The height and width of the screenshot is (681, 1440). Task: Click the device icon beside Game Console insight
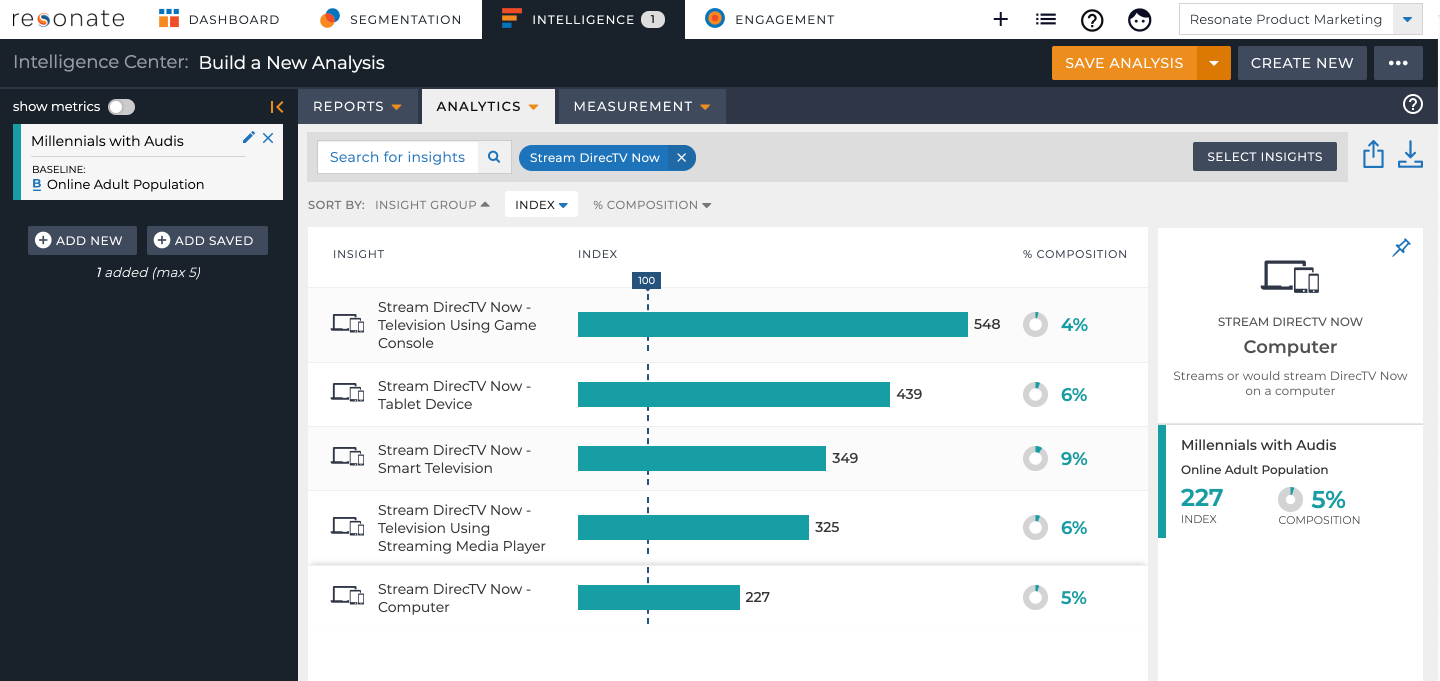[347, 323]
